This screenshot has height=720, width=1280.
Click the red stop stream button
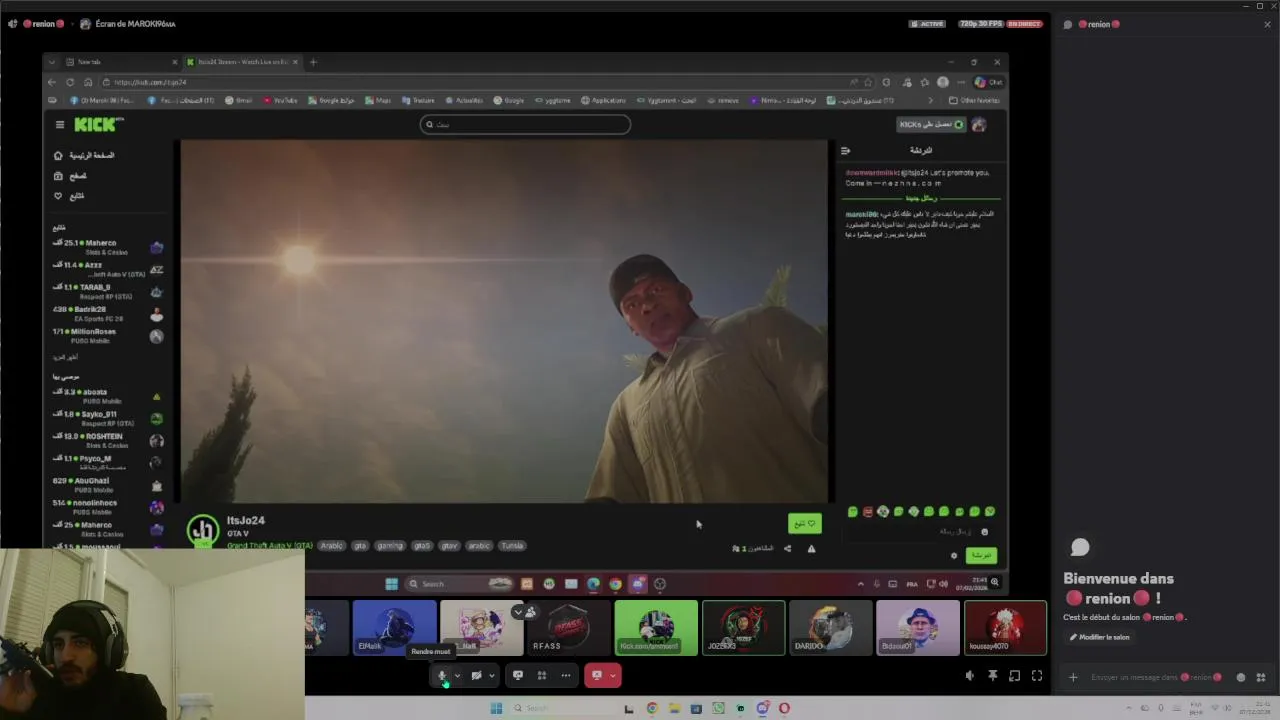coord(597,675)
